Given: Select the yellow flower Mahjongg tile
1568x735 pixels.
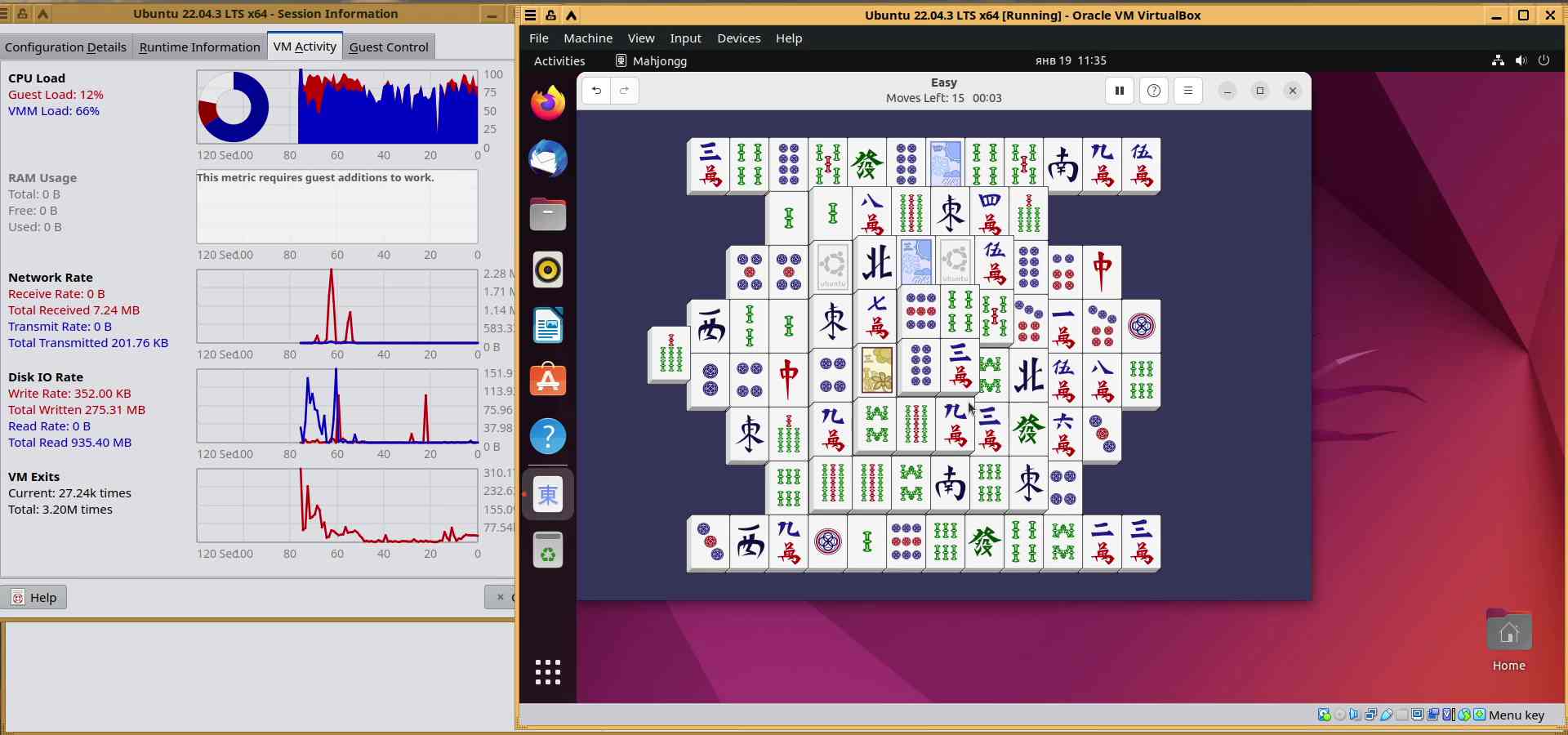Looking at the screenshot, I should tap(877, 370).
